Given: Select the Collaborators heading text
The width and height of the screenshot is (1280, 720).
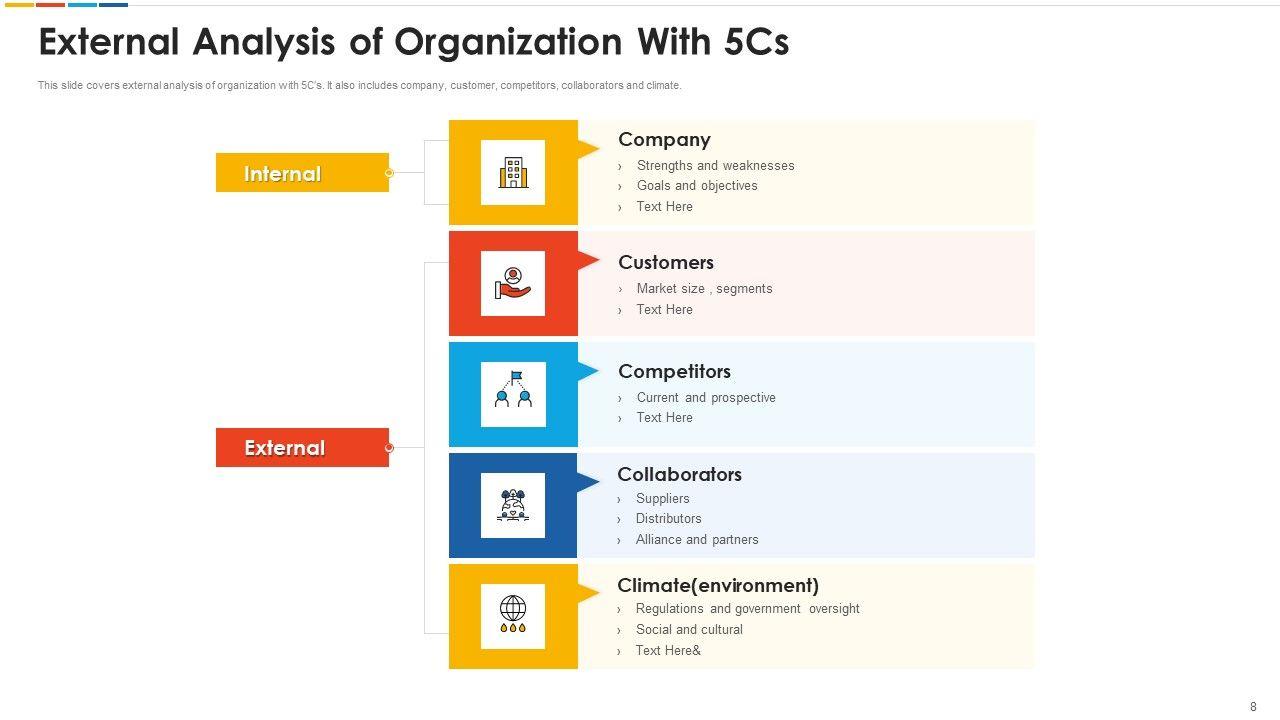Looking at the screenshot, I should tap(679, 475).
